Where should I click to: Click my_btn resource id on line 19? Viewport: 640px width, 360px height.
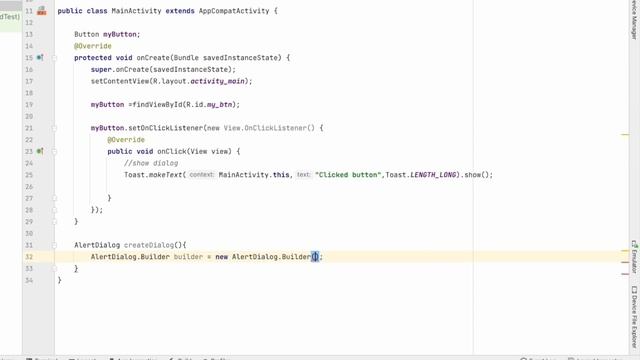point(220,105)
